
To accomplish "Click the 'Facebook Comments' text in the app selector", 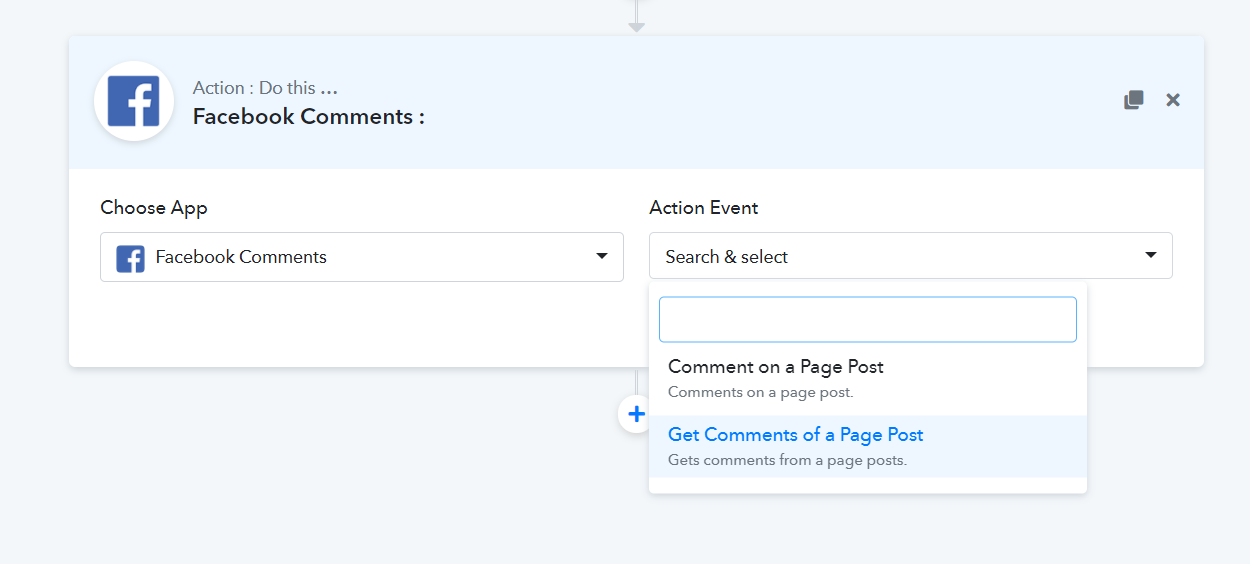I will 241,257.
